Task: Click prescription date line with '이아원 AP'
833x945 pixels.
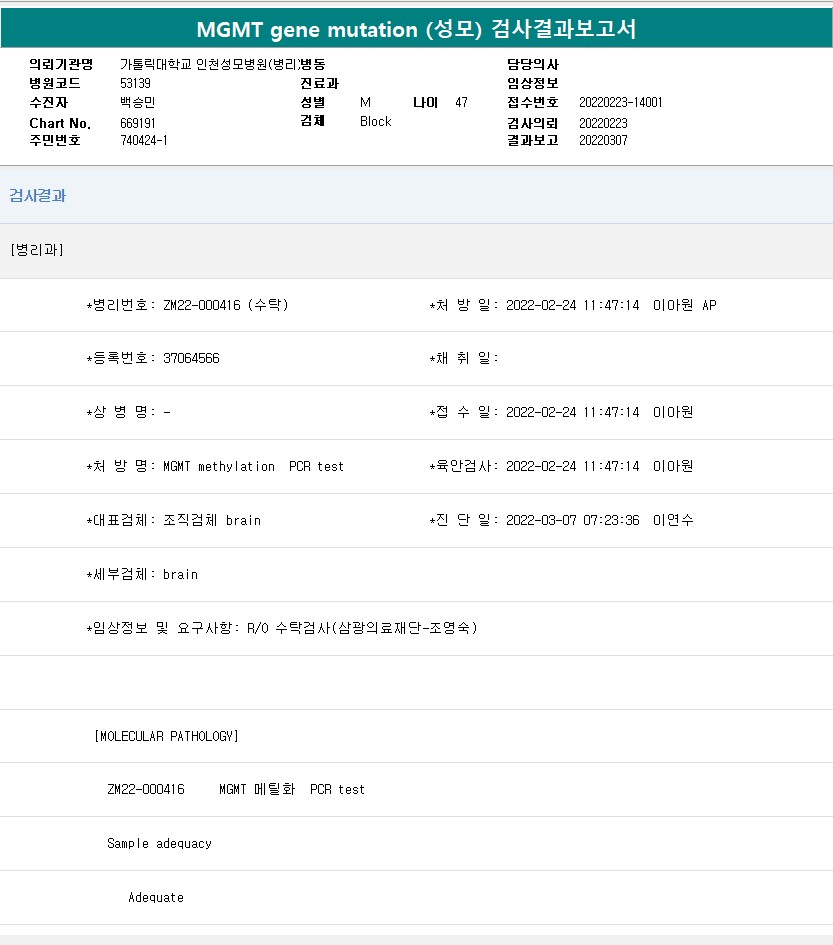Action: 573,305
